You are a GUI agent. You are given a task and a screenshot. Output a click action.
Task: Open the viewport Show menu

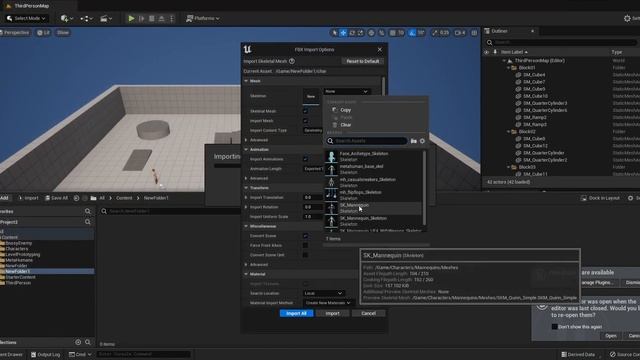pyautogui.click(x=63, y=33)
